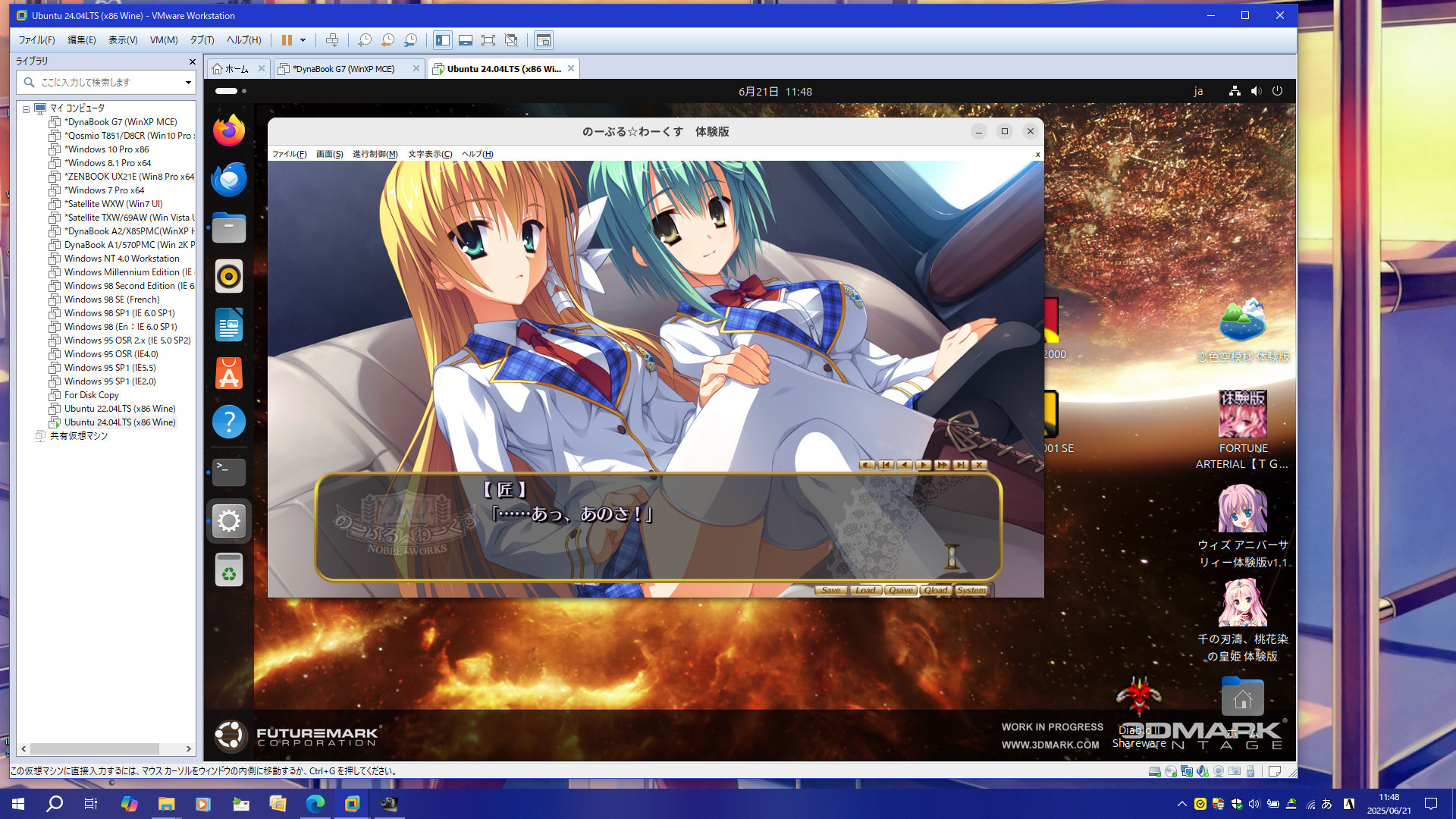The width and height of the screenshot is (1456, 819).
Task: Open the game's System settings button
Action: click(x=971, y=590)
